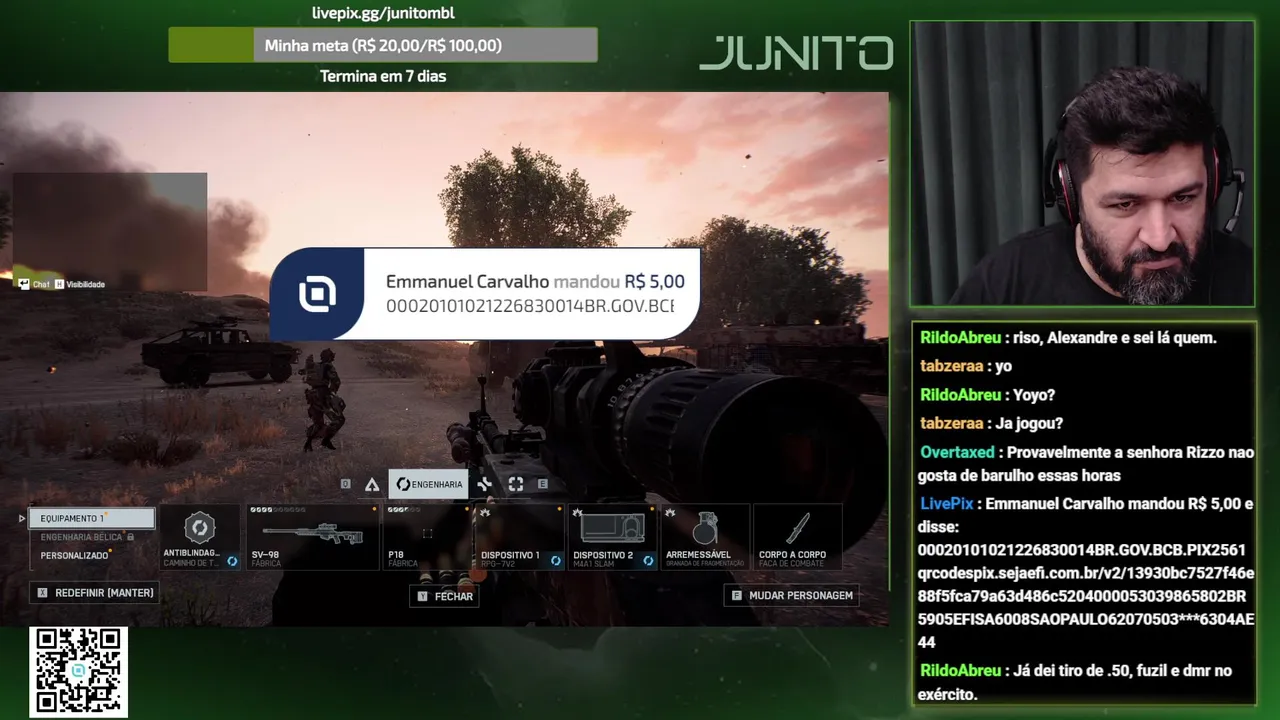Select the Recon class crosshair icon
This screenshot has width=1280, height=720.
[516, 484]
